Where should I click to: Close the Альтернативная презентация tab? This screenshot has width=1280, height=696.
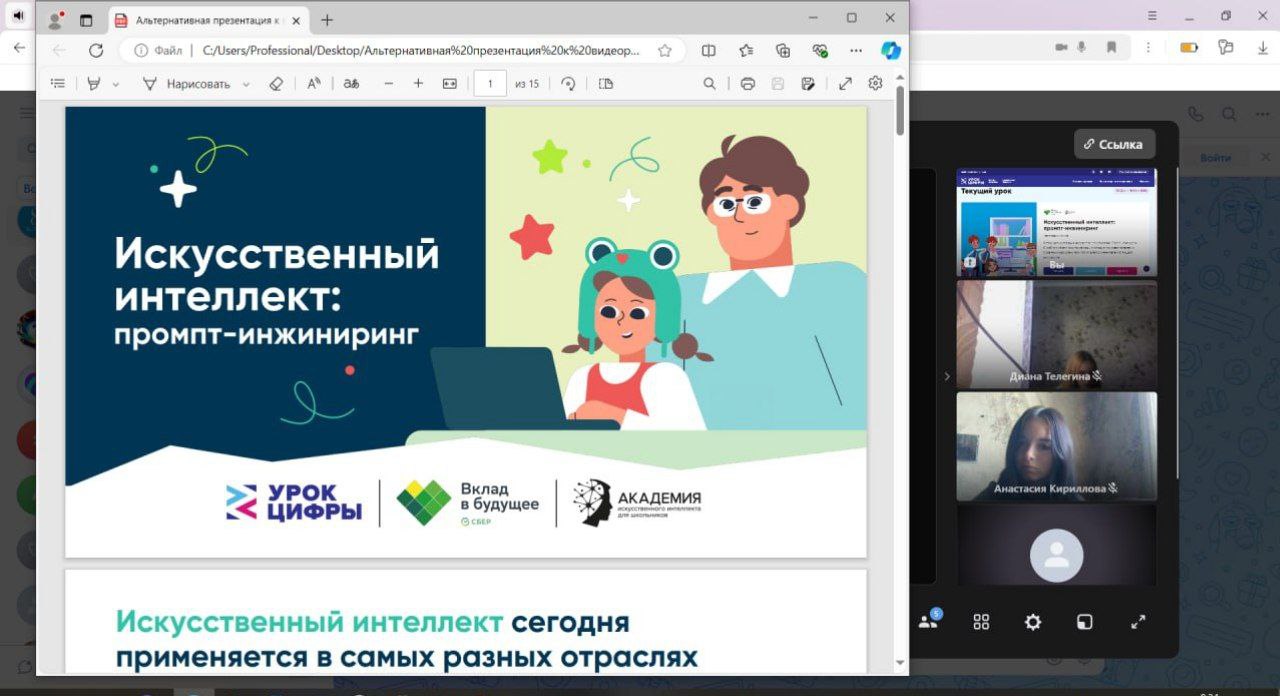coord(296,20)
